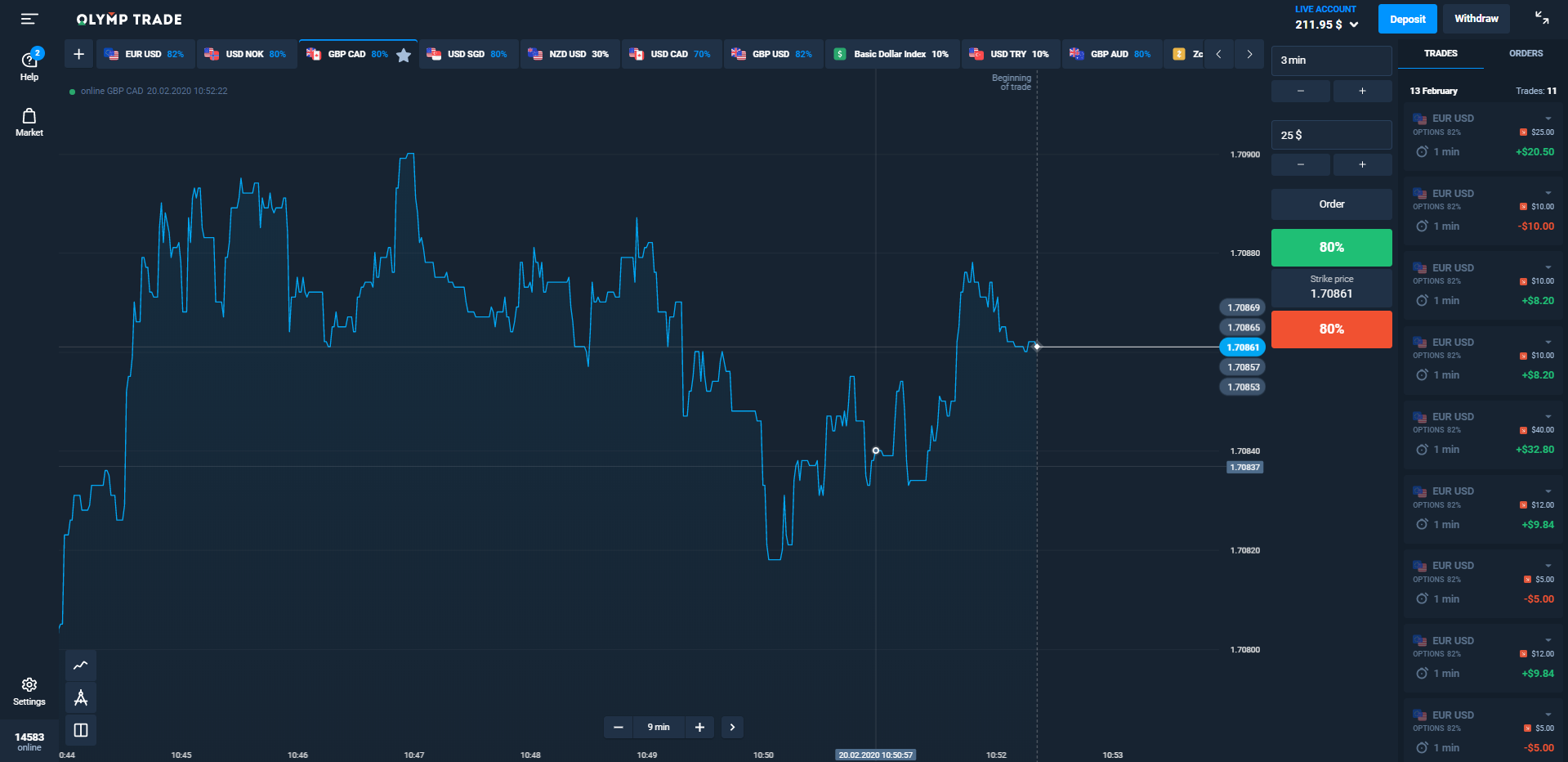Open the hamburger menu icon

29,19
